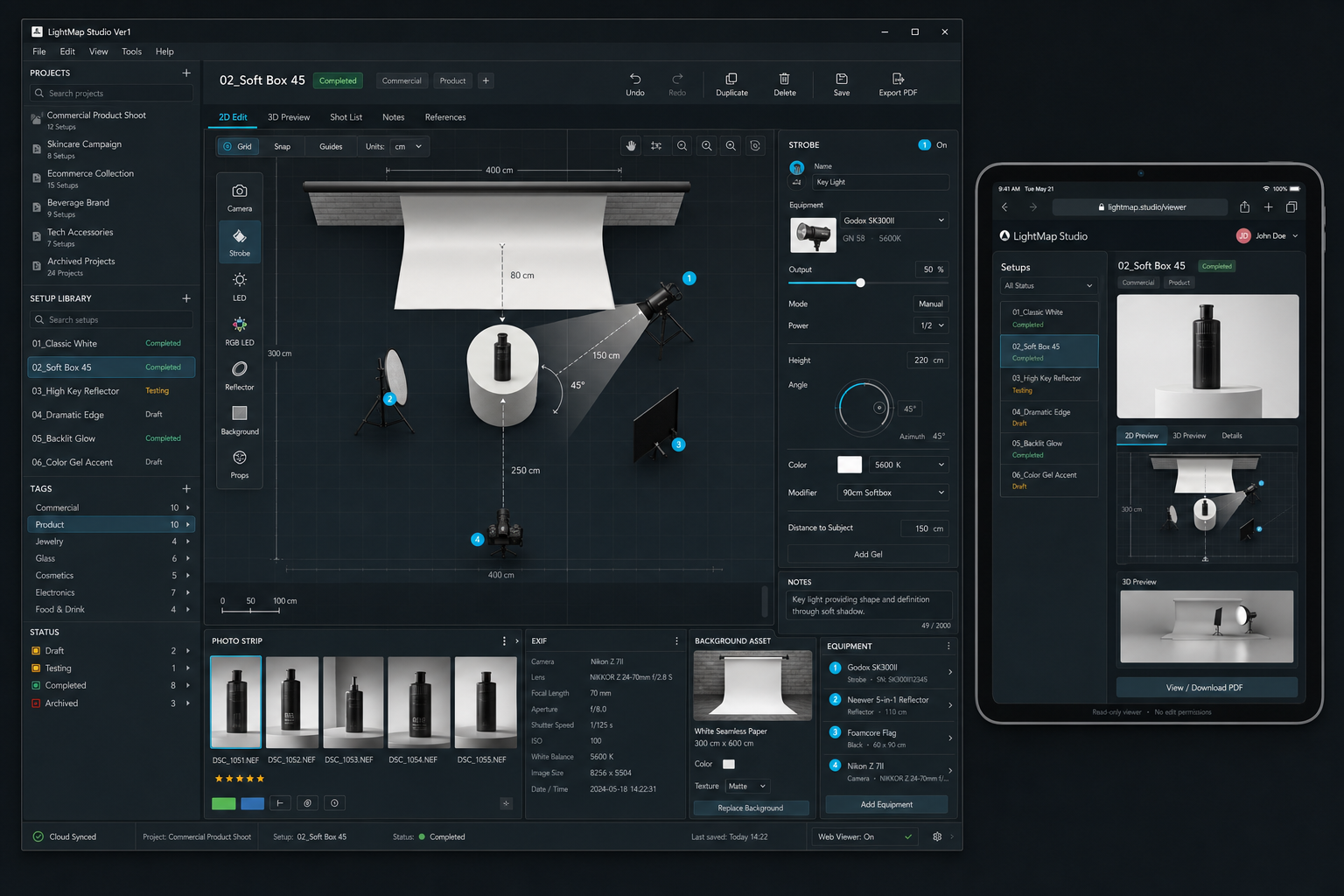The width and height of the screenshot is (1344, 896).
Task: Select the Camera tool in the canvas palette
Action: click(x=239, y=197)
